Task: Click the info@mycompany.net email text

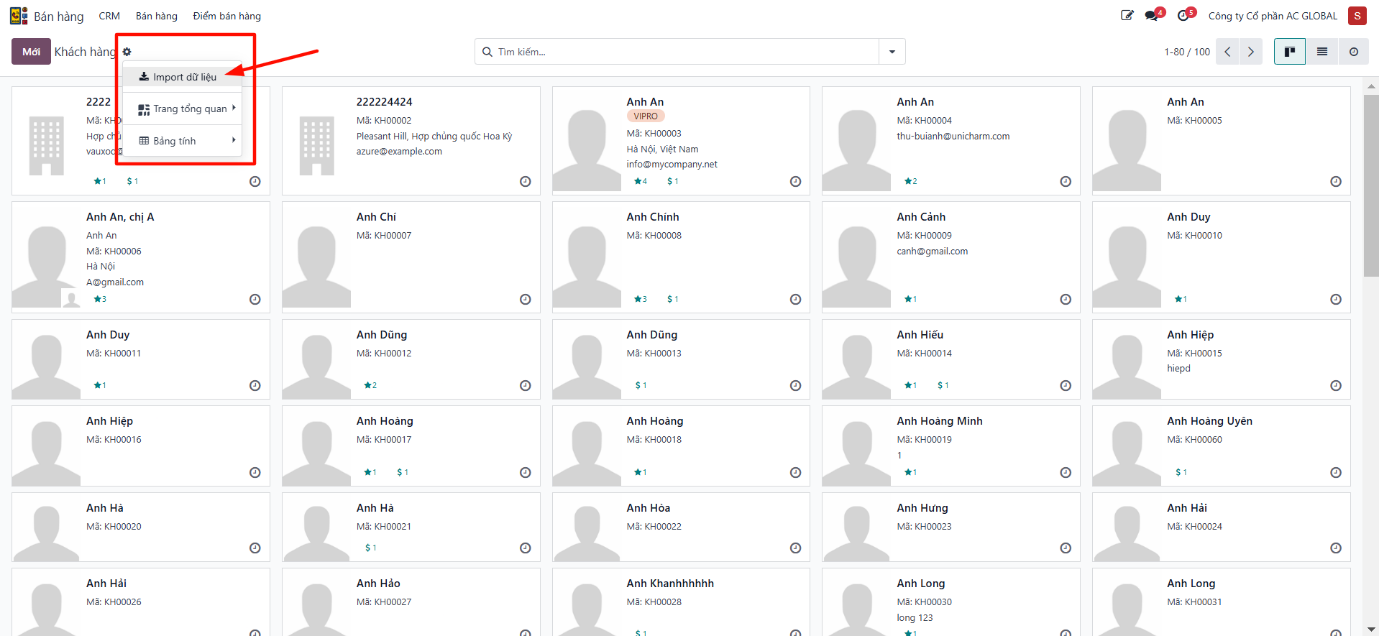Action: (672, 164)
